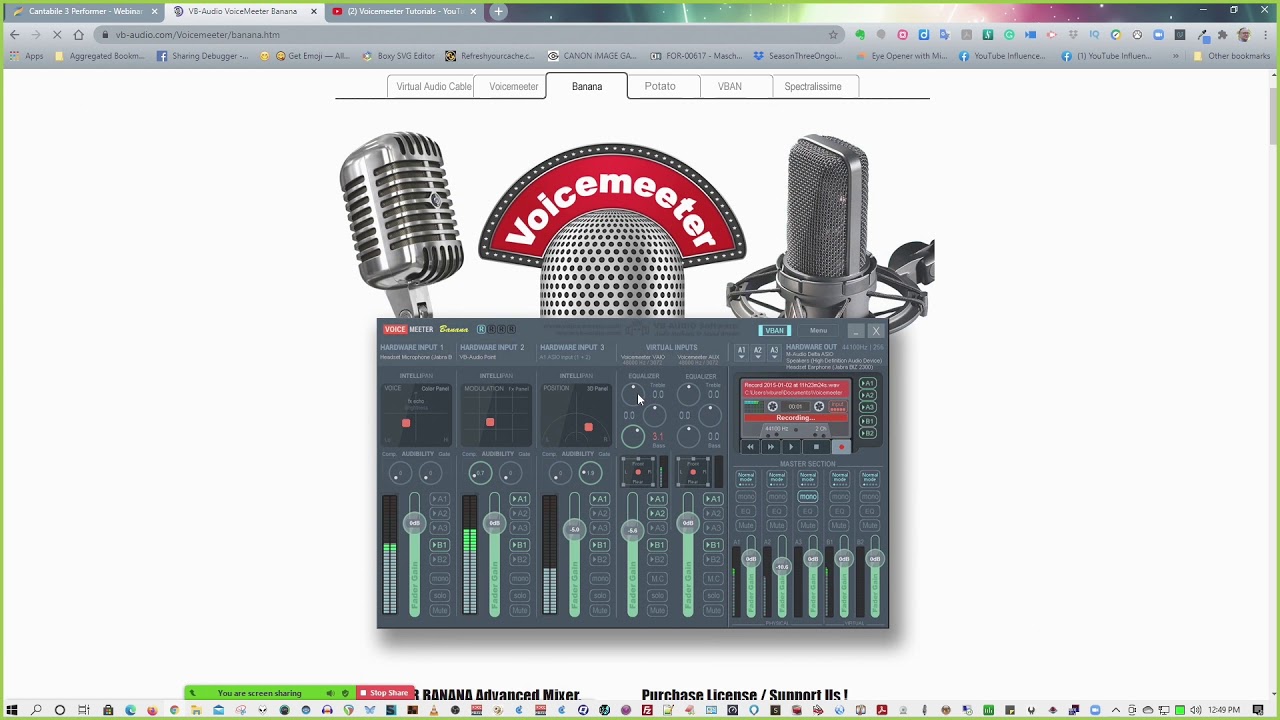
Task: Open the Voicemeeter page tab
Action: tap(514, 86)
